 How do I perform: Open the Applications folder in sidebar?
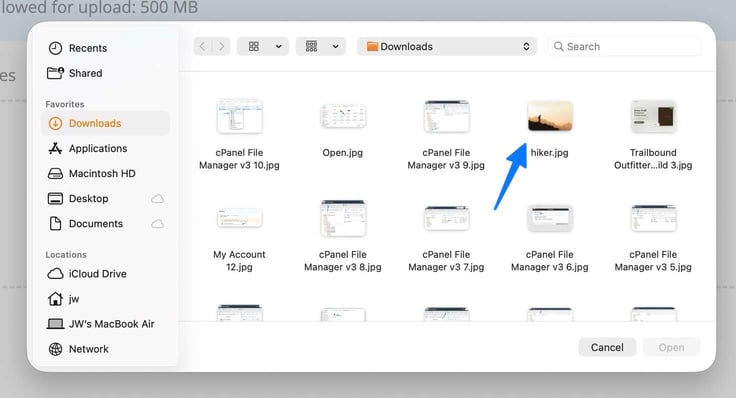point(106,148)
